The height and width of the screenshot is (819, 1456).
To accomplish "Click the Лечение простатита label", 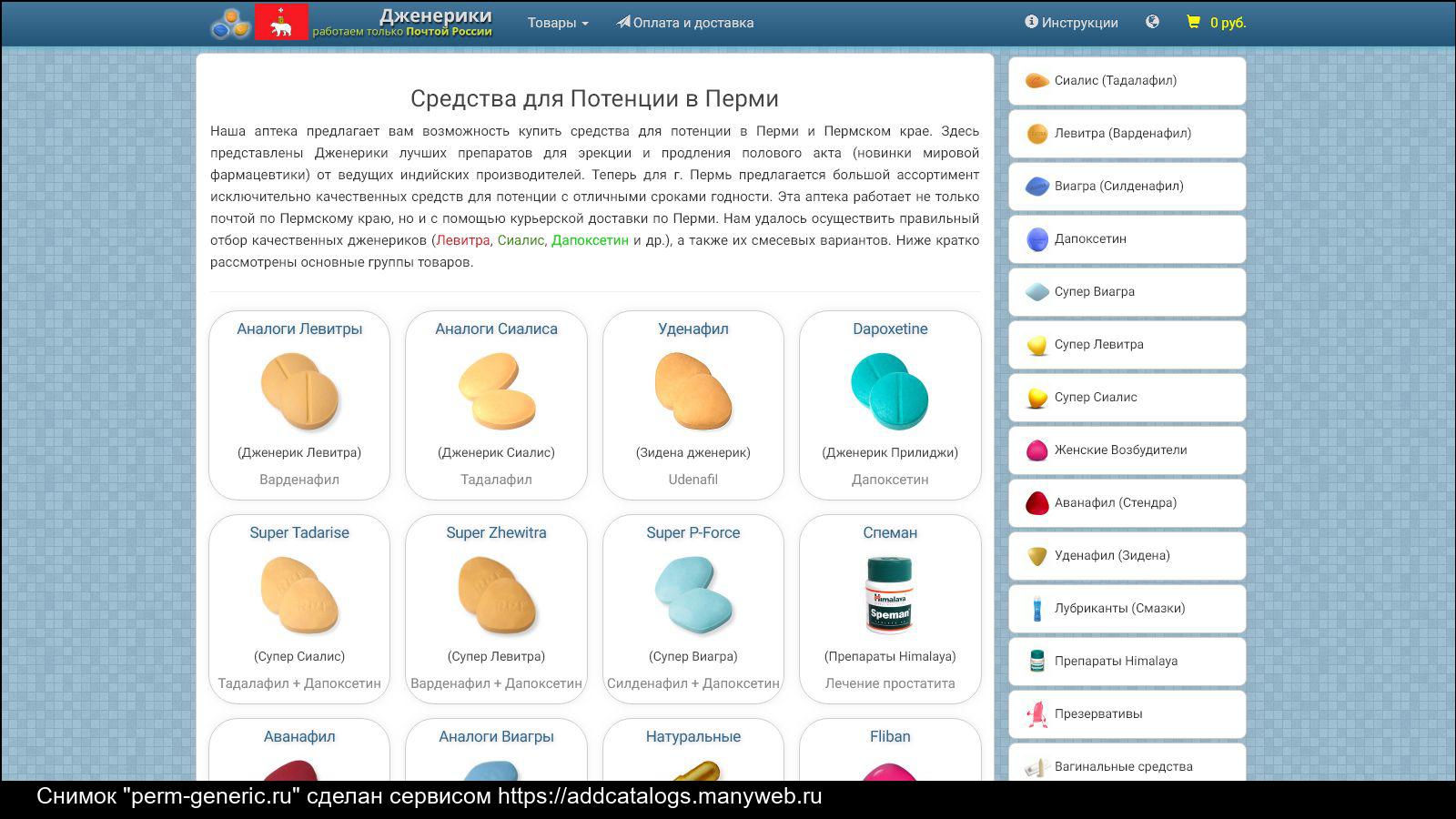I will point(890,683).
